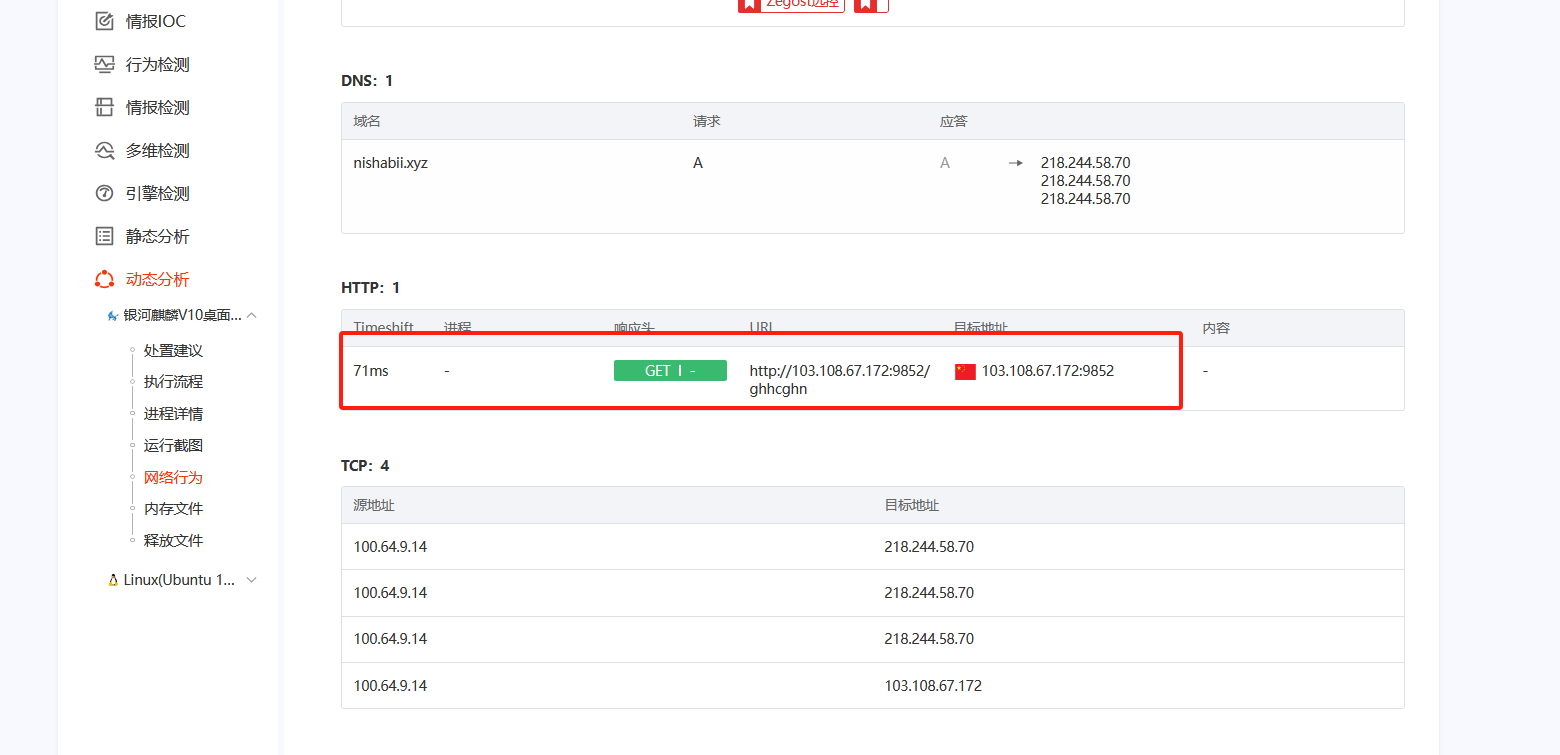Viewport: 1560px width, 755px height.
Task: Click the 多维检测 search icon
Action: point(104,150)
